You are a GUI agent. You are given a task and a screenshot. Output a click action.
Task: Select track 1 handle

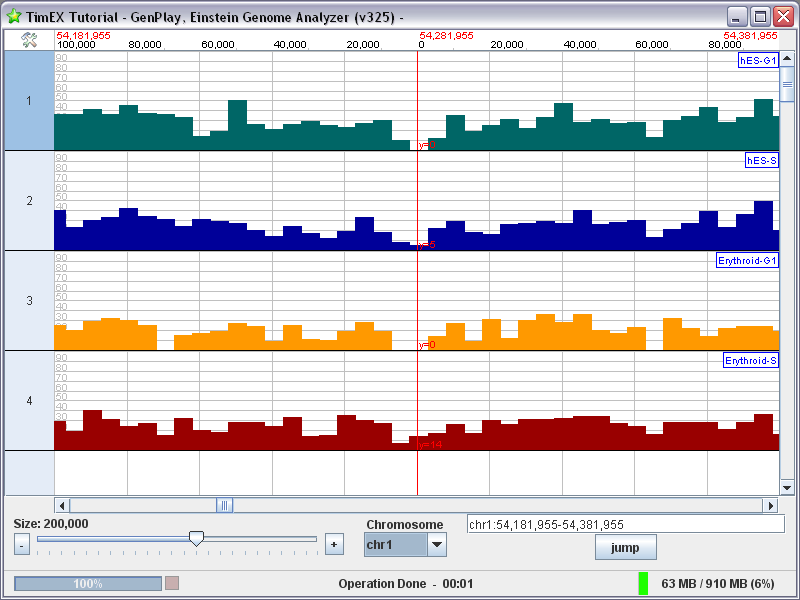29,101
